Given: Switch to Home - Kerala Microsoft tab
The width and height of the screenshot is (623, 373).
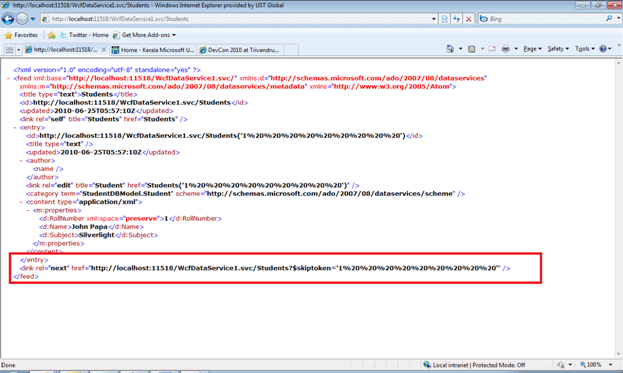Looking at the screenshot, I should tap(153, 50).
